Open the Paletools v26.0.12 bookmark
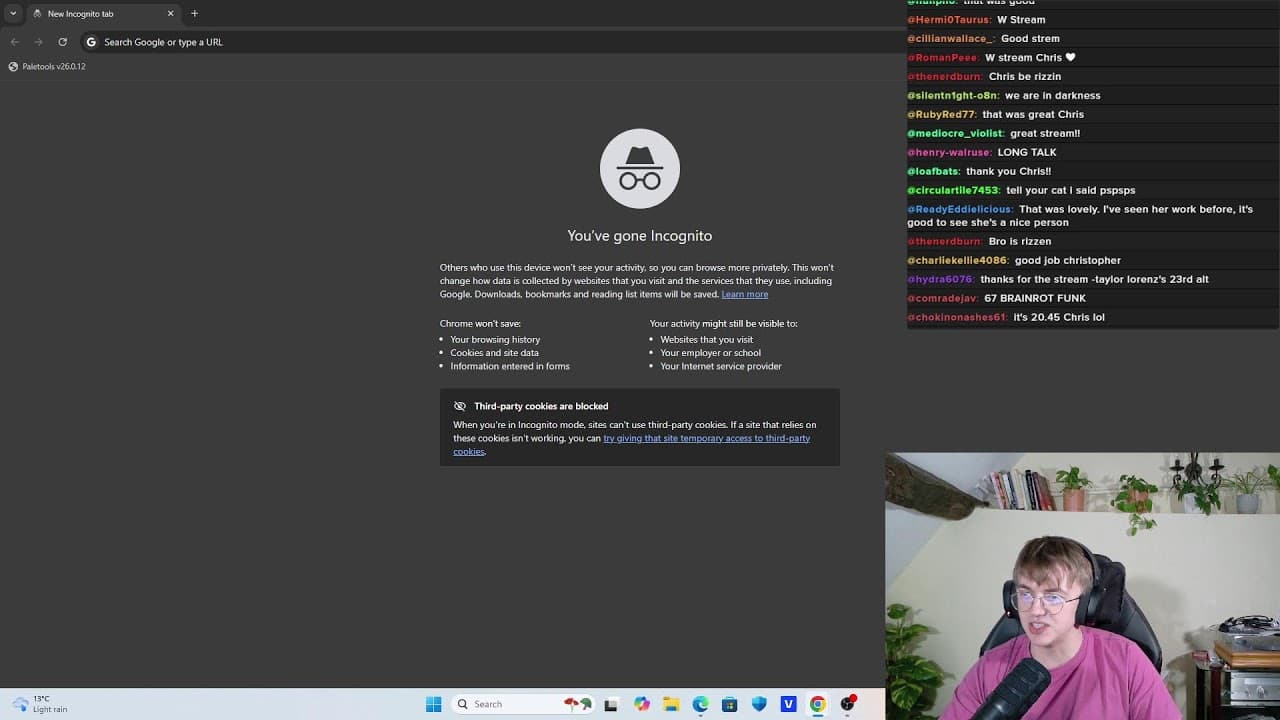Screen dimensions: 1280x720 [47, 66]
